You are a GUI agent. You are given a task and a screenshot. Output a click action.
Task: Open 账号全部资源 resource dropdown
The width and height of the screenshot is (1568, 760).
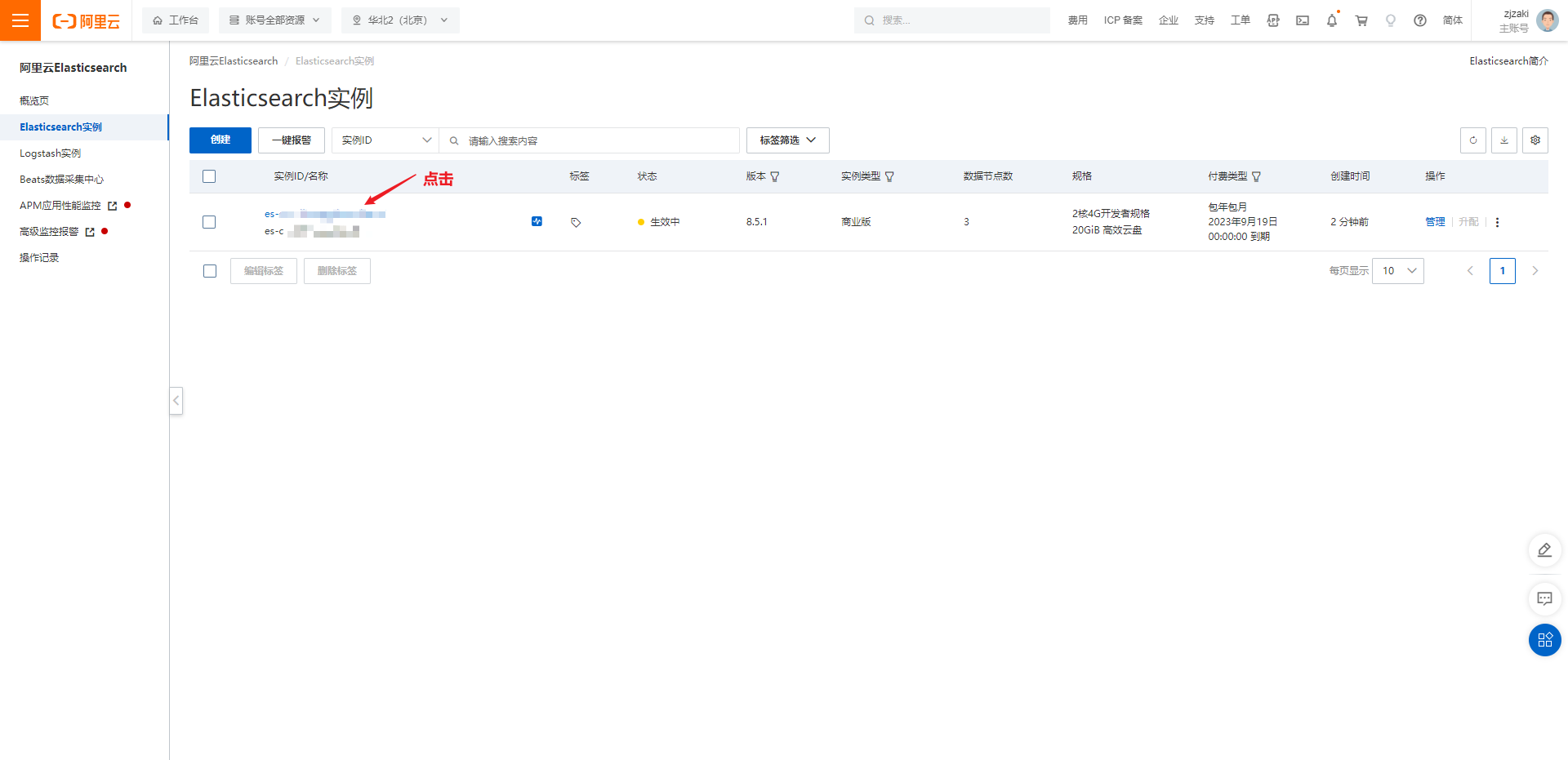[x=274, y=20]
